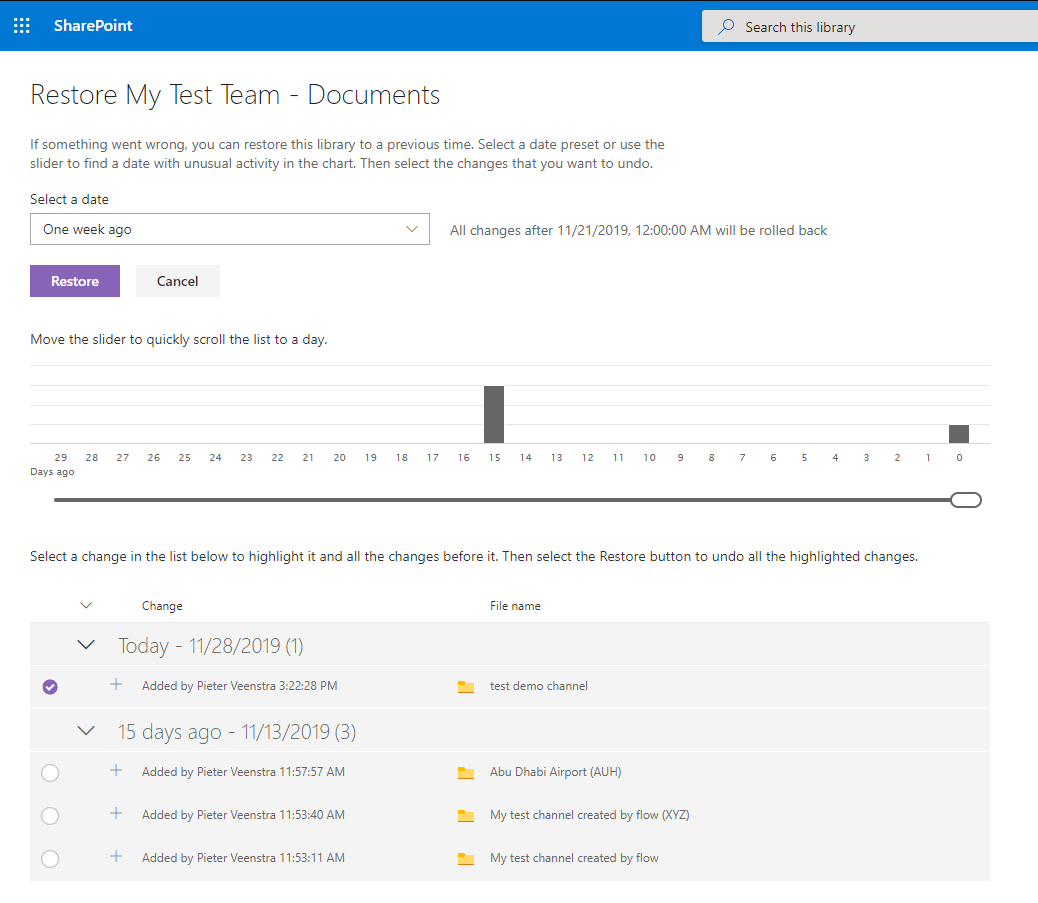
Task: Click the file name Abu Dhabi Airport (AUH)
Action: (555, 772)
